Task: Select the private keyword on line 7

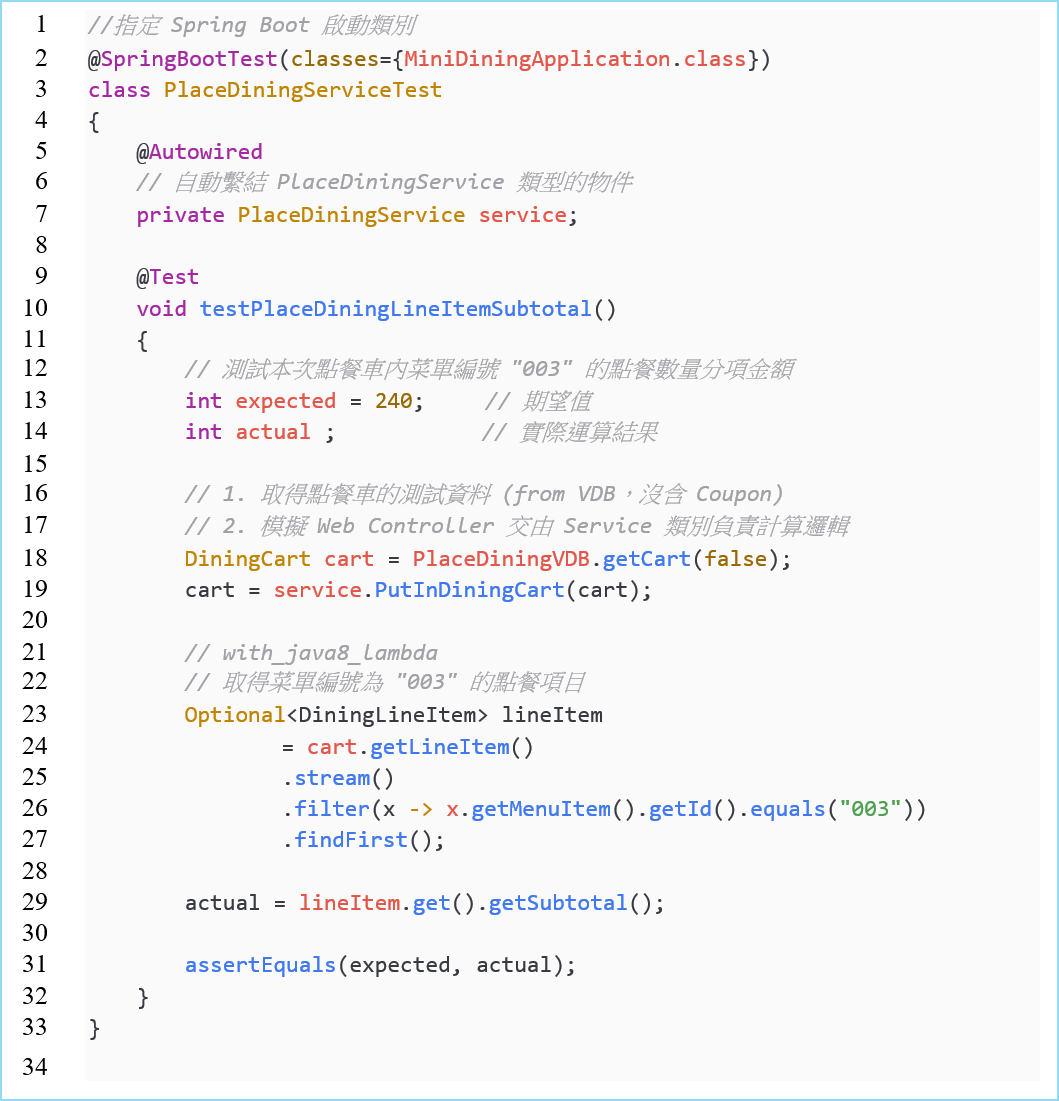Action: pyautogui.click(x=180, y=215)
